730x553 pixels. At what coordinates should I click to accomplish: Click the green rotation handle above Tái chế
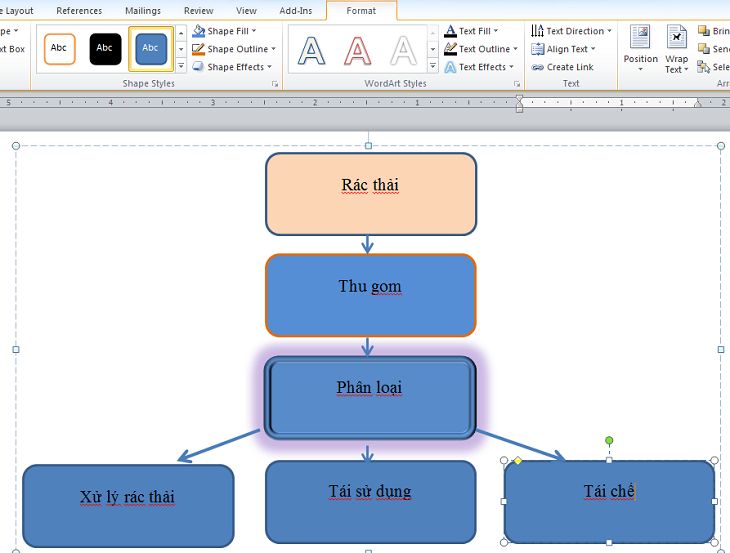[609, 440]
